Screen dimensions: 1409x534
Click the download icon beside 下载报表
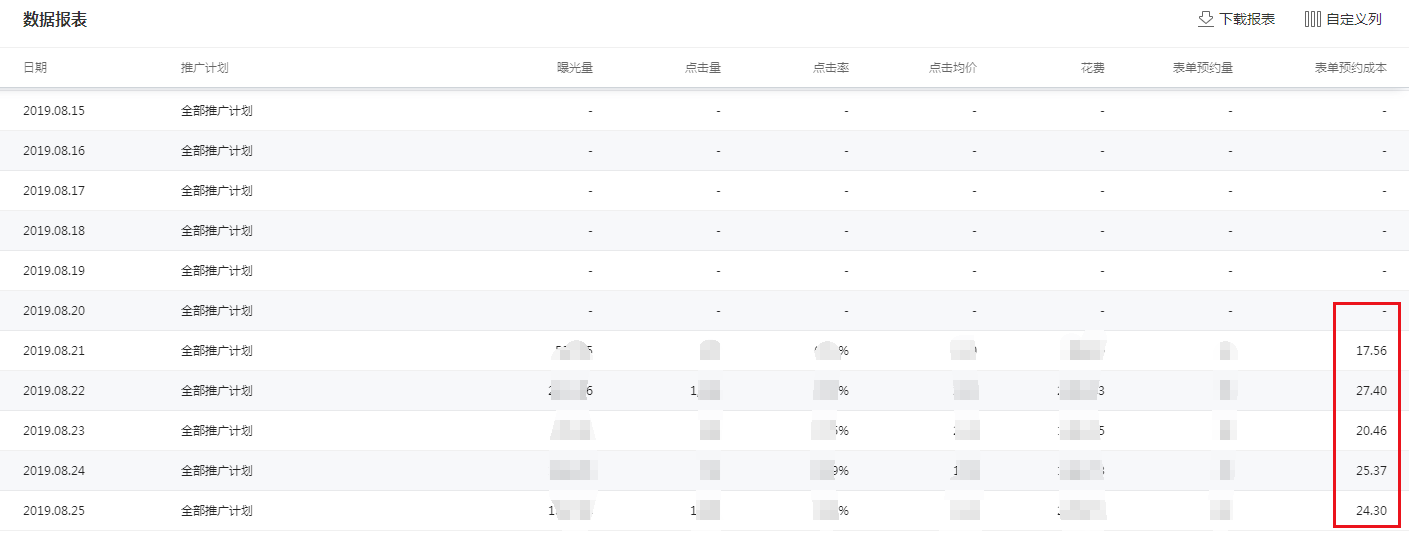[1205, 19]
